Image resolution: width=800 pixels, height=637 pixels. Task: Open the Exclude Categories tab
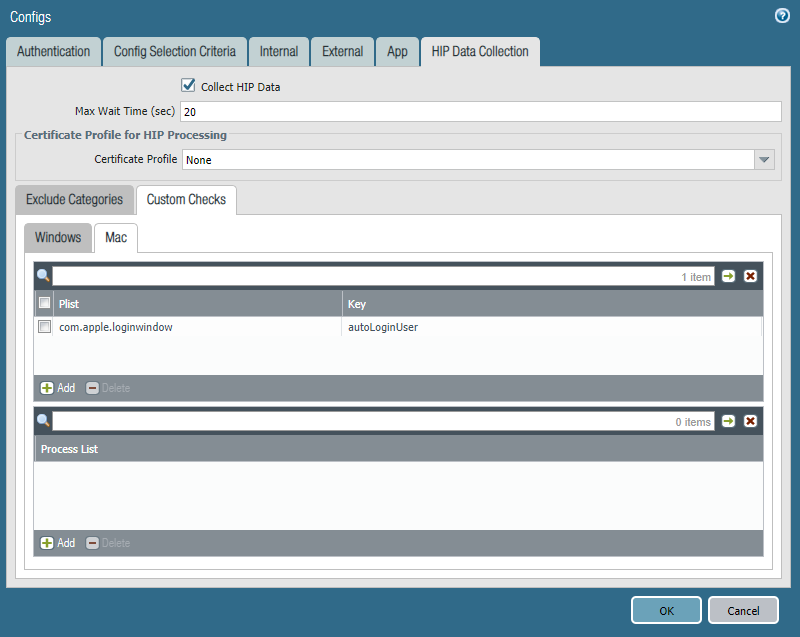tap(74, 199)
